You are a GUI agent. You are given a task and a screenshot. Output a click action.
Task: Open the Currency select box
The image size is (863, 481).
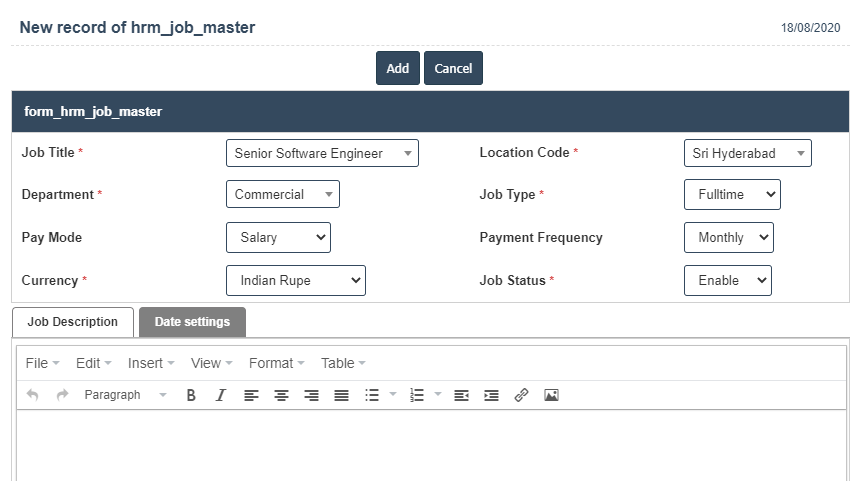(296, 281)
